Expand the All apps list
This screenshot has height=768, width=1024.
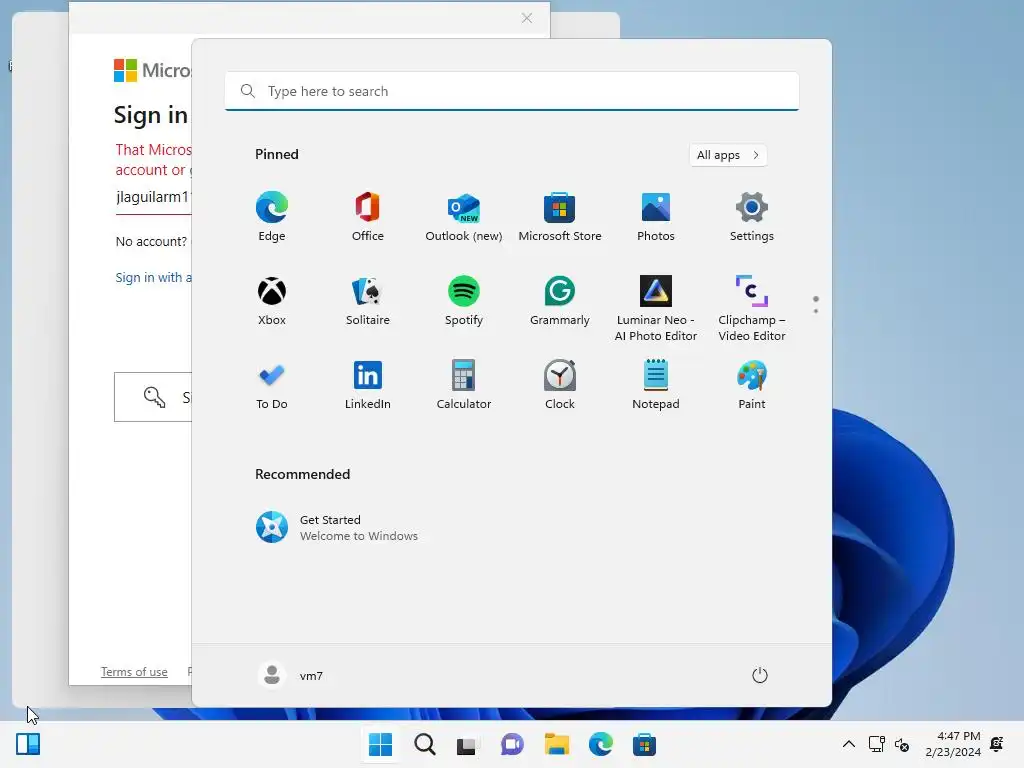728,155
